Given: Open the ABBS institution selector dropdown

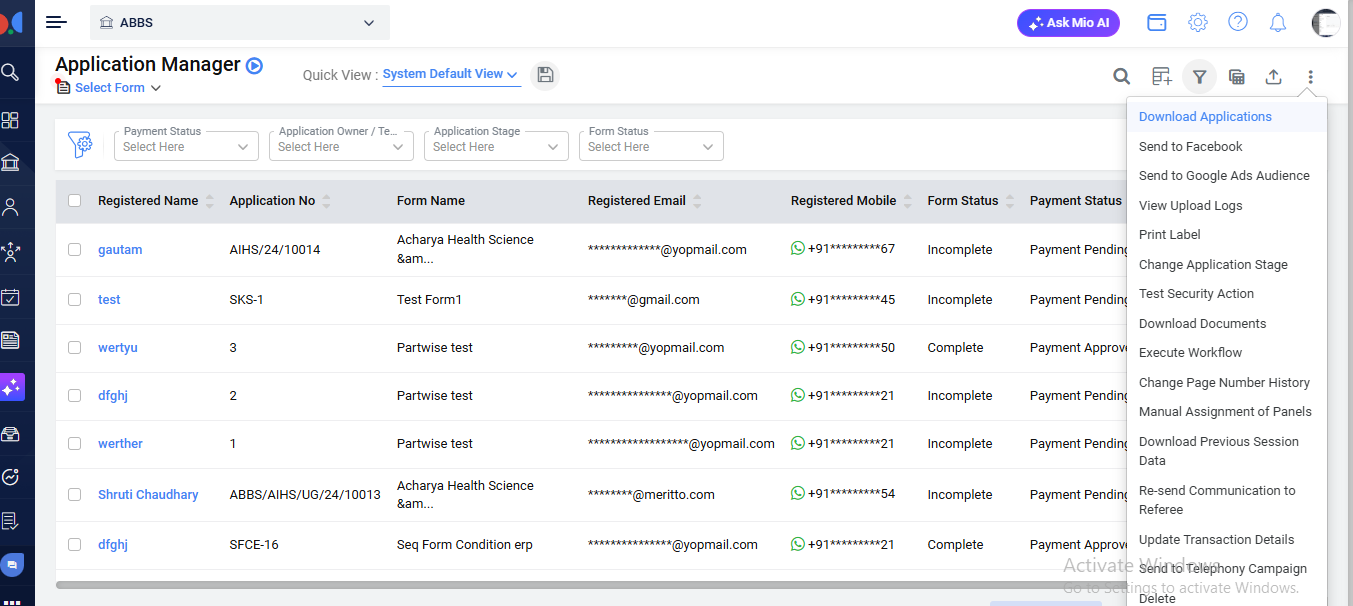Looking at the screenshot, I should 240,22.
